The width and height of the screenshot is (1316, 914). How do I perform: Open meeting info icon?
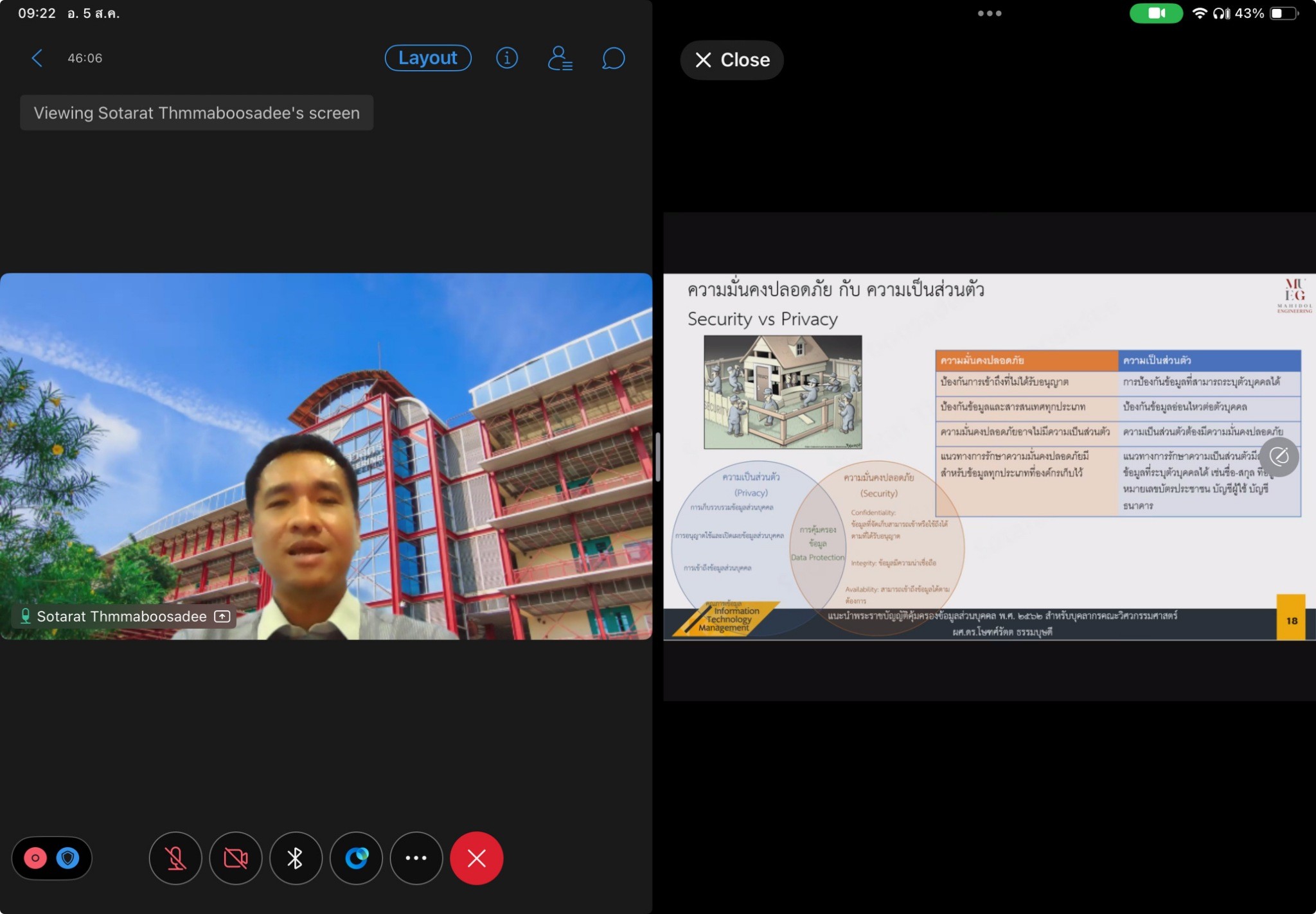coord(507,58)
